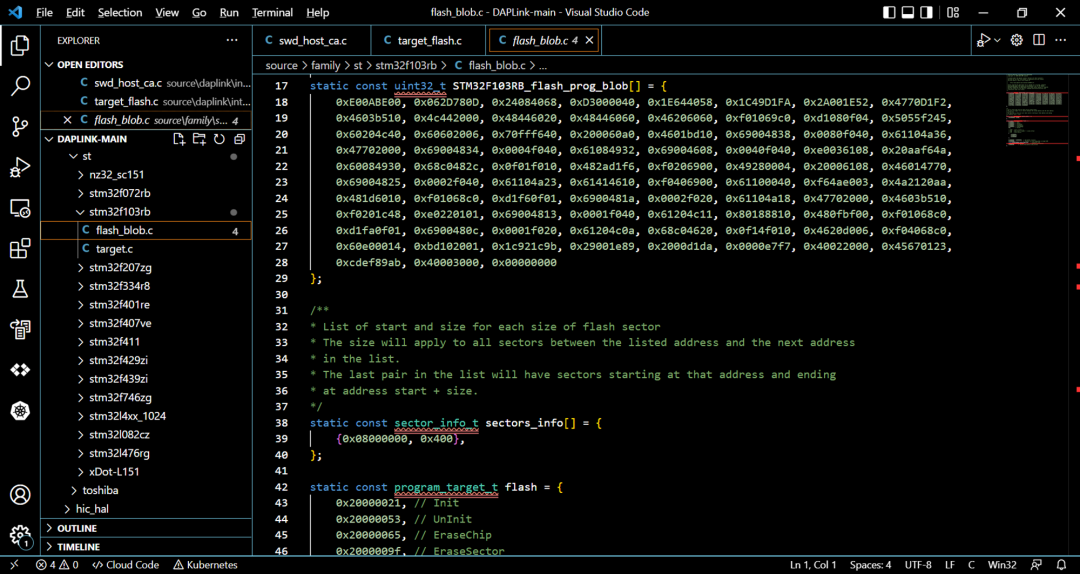Open the Terminal menu
Viewport: 1080px width, 574px height.
click(x=272, y=12)
